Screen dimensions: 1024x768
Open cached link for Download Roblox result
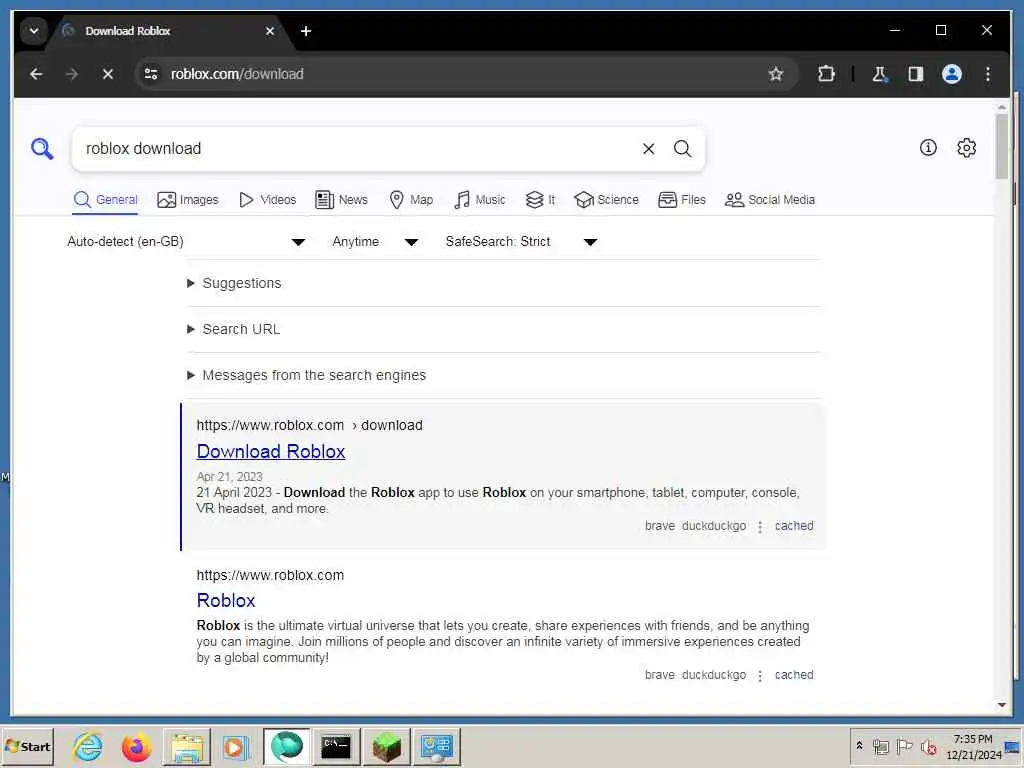point(794,526)
